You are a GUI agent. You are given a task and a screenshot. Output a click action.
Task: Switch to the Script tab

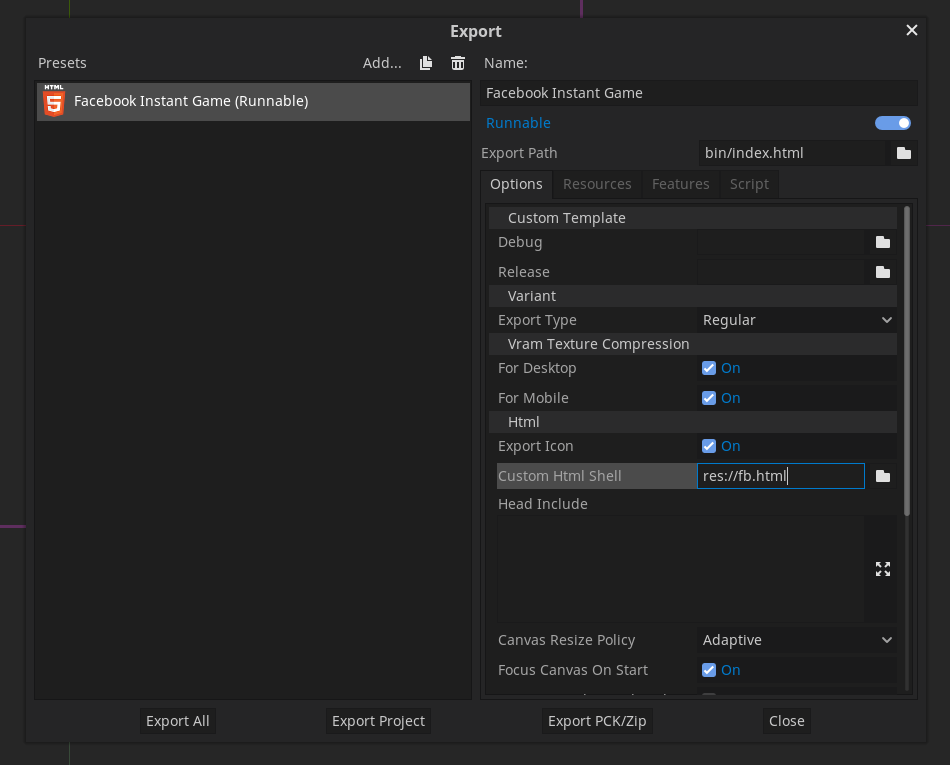point(749,184)
